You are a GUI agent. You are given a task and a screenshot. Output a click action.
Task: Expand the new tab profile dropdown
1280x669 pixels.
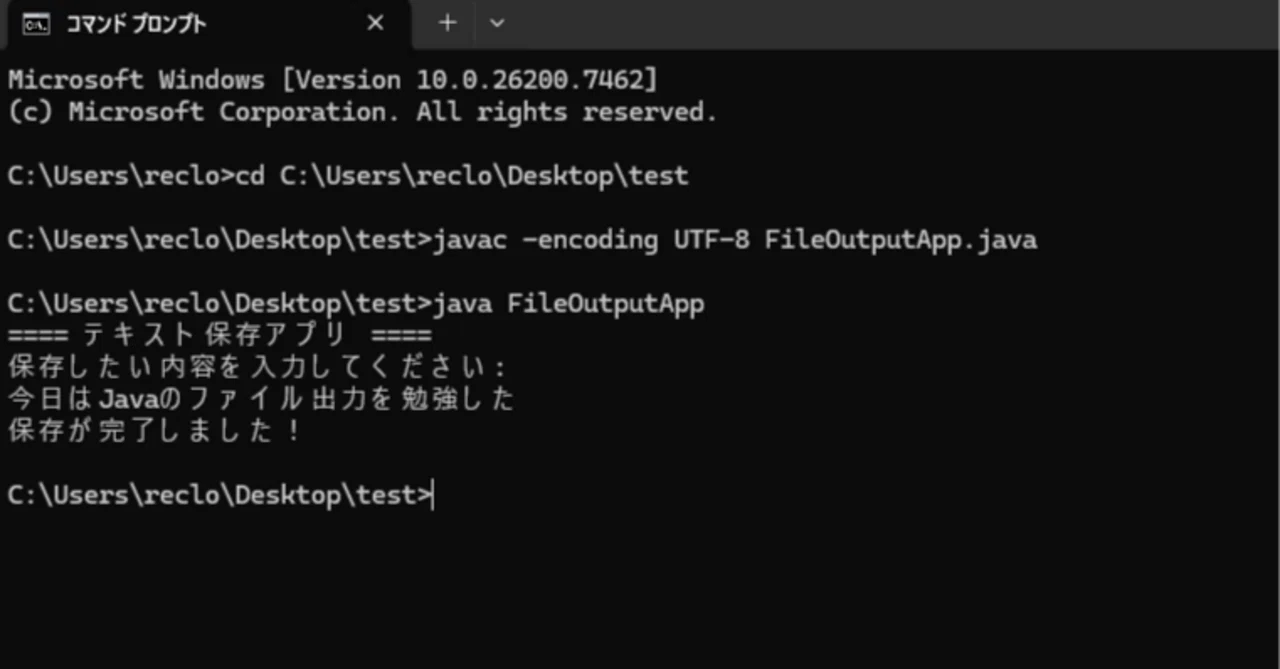pyautogui.click(x=496, y=23)
